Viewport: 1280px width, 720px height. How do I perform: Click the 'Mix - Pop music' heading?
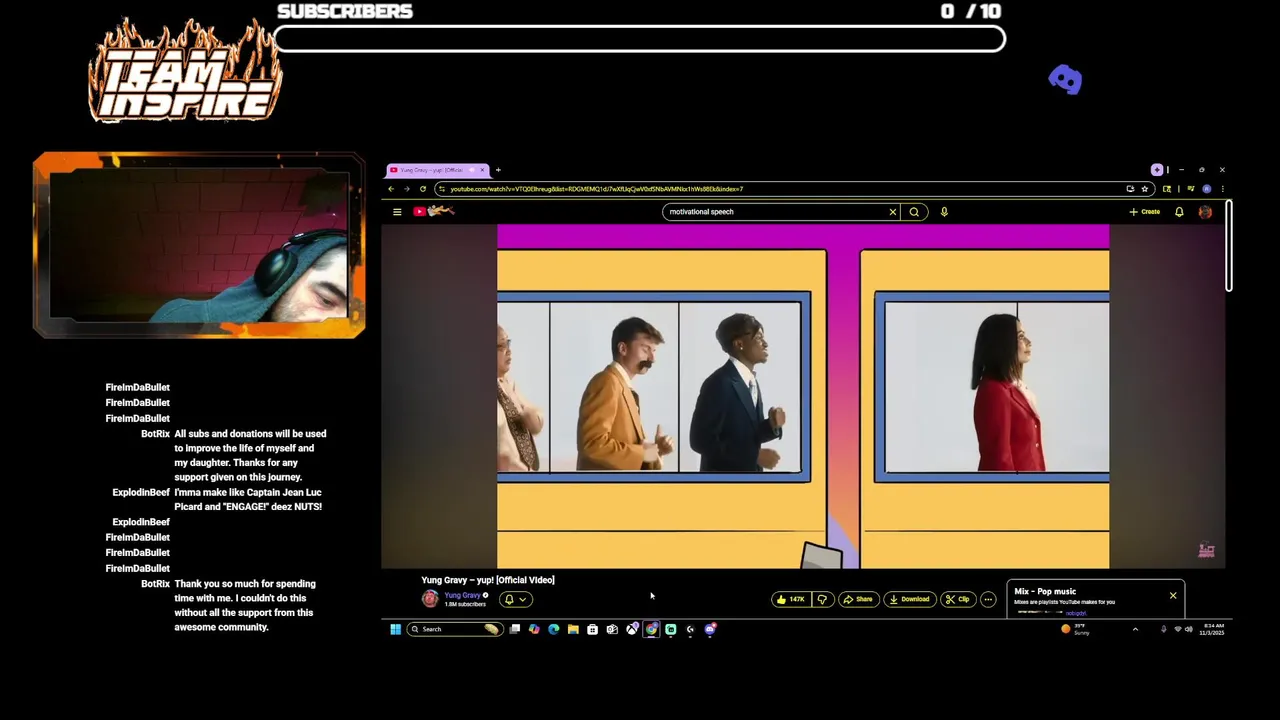point(1045,591)
